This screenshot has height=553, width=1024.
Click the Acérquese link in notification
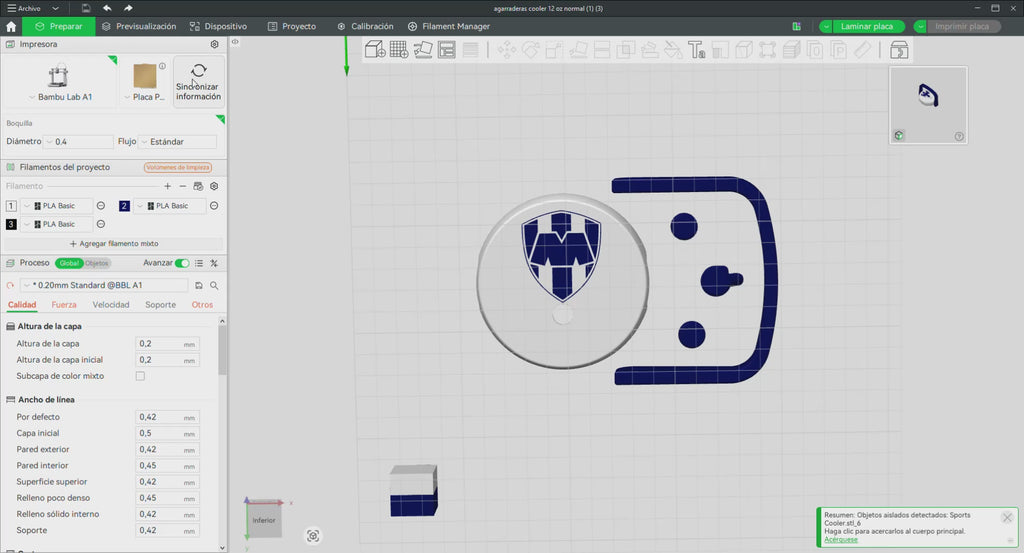(x=840, y=539)
